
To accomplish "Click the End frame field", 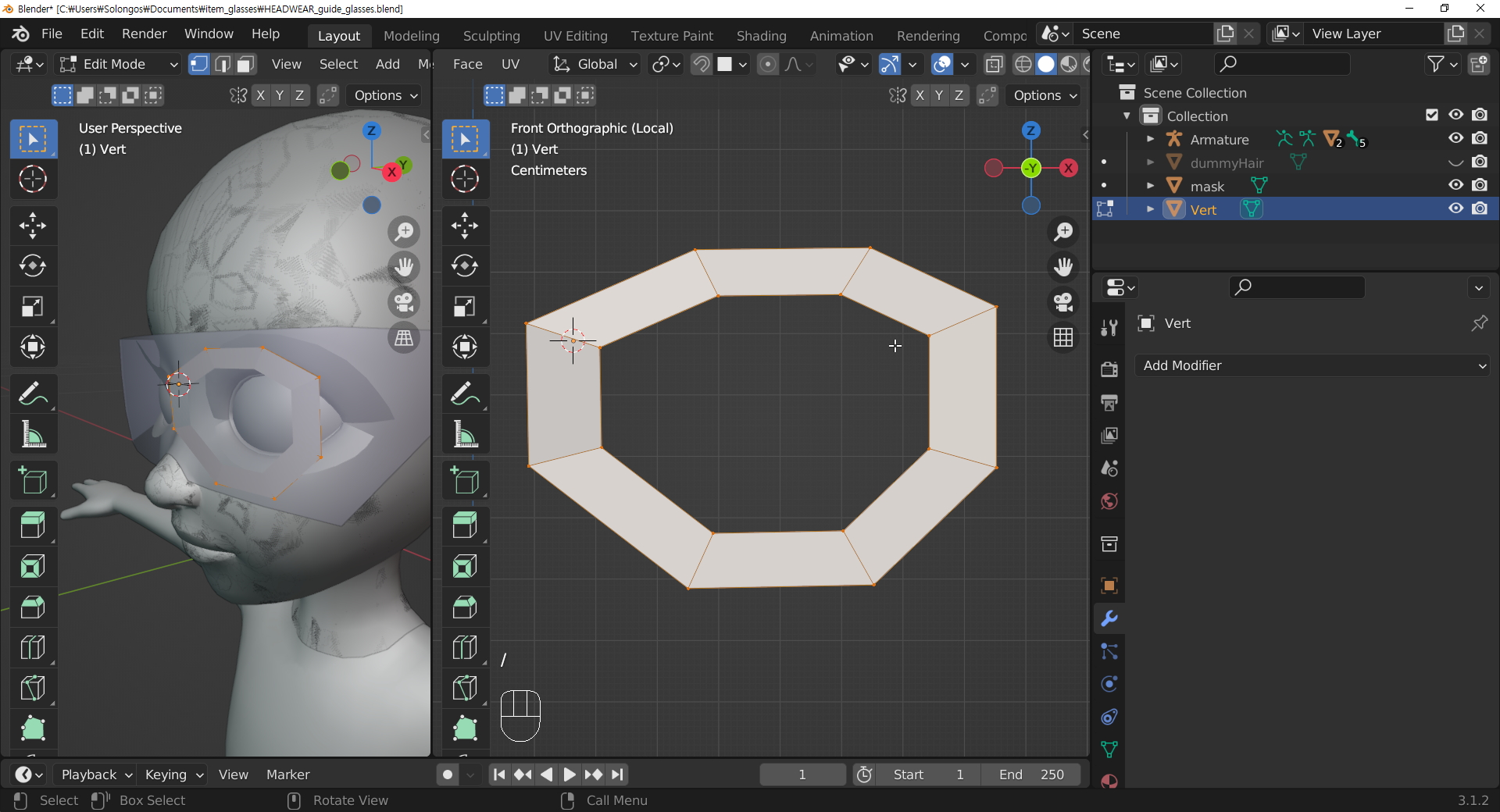I will tap(1032, 775).
